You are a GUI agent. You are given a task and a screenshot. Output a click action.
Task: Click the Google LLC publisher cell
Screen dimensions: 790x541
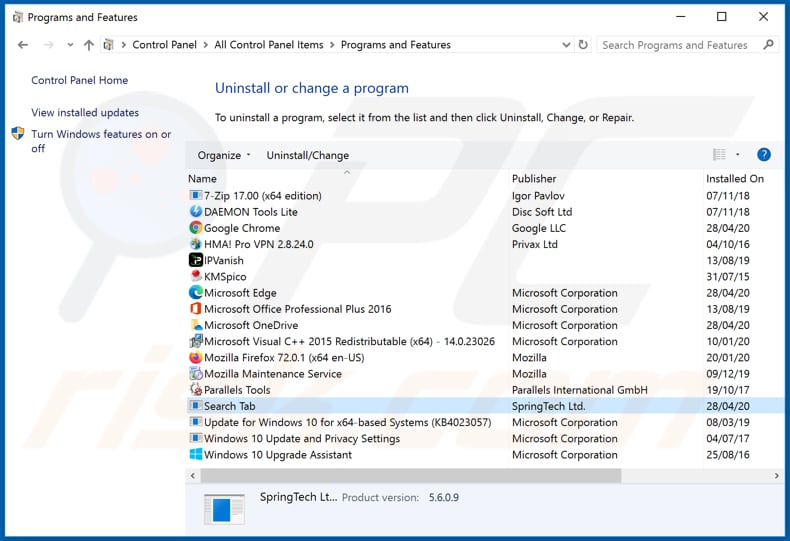click(539, 228)
